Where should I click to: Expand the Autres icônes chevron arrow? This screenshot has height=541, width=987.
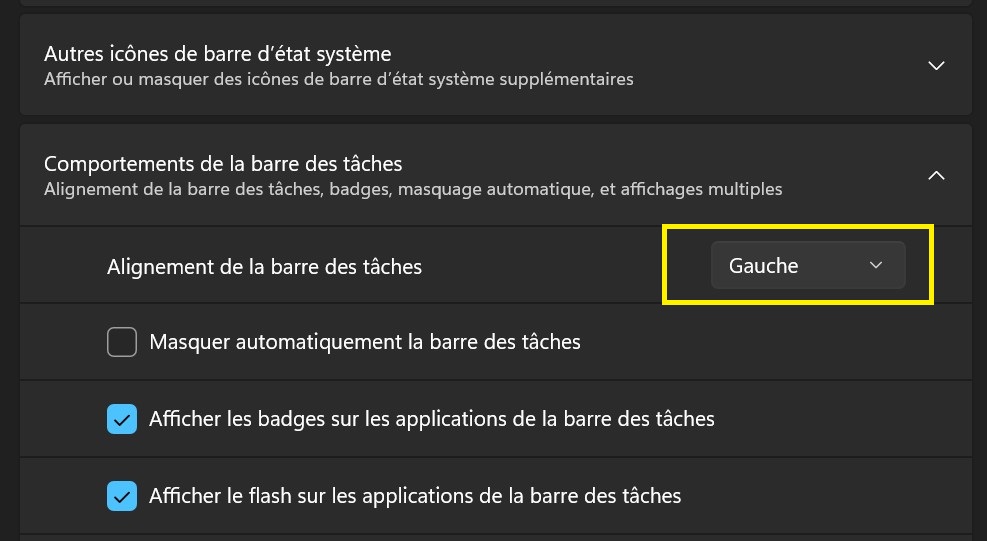click(936, 66)
